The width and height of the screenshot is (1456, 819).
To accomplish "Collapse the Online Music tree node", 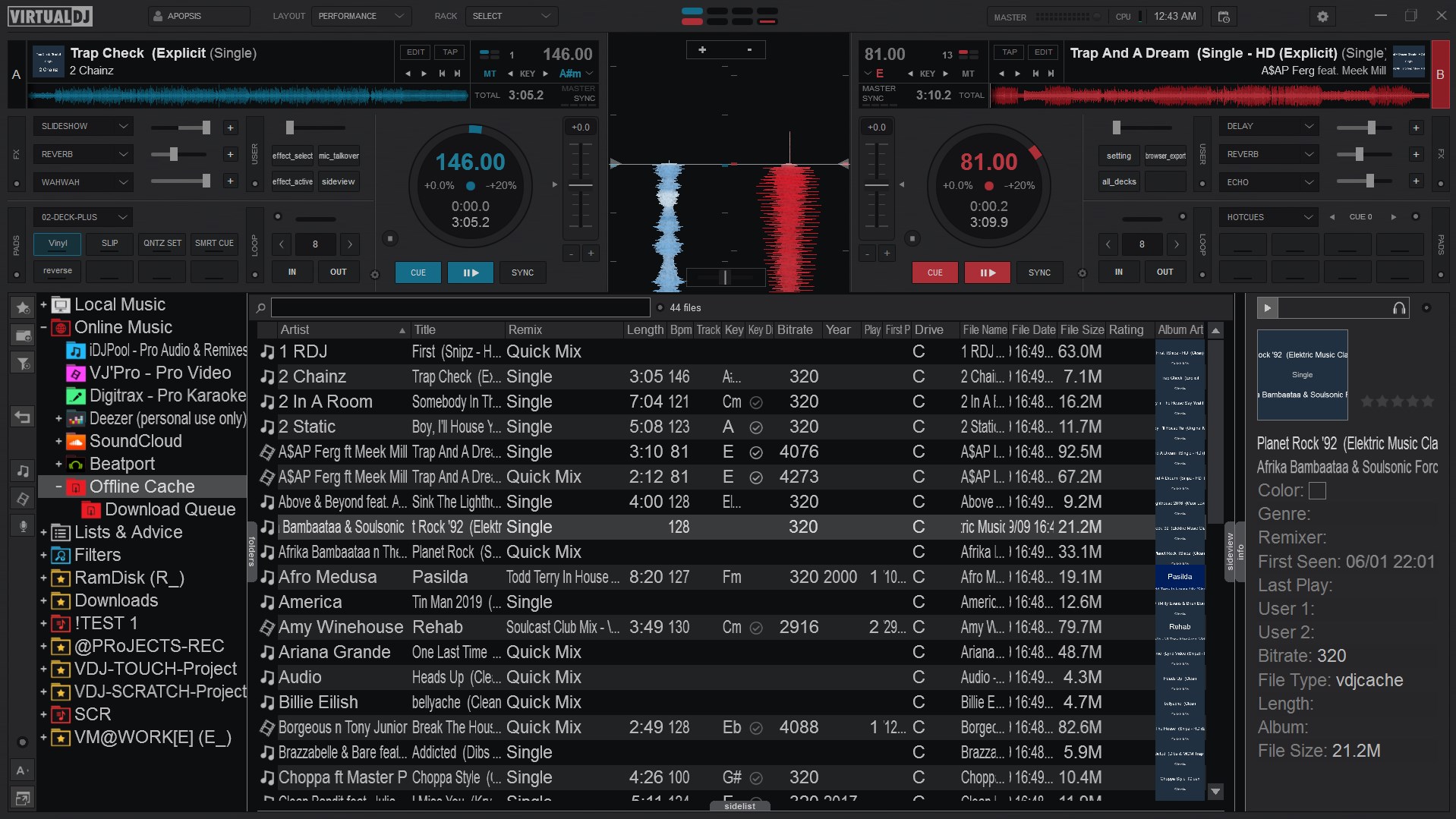I will (43, 328).
